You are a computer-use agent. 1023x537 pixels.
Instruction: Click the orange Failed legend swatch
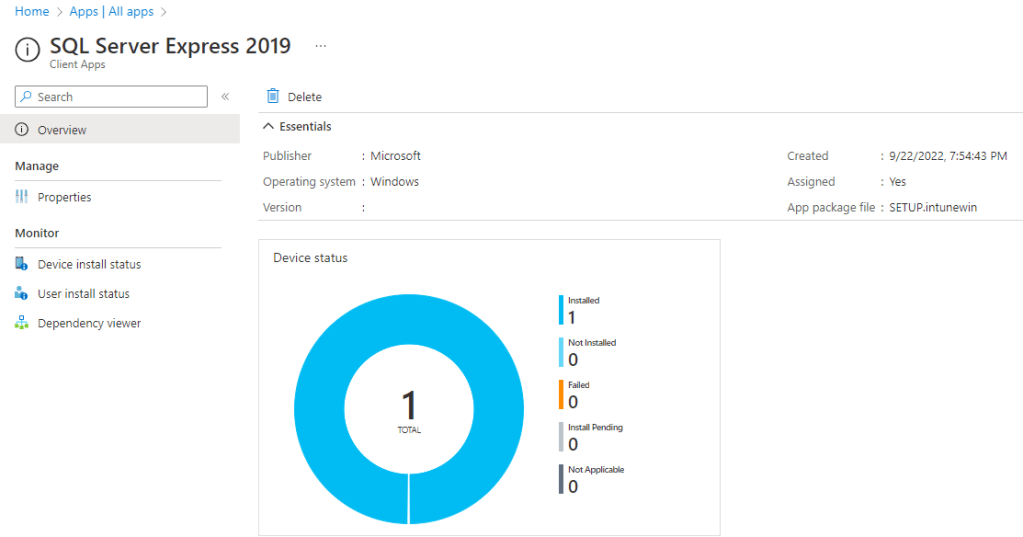(561, 395)
